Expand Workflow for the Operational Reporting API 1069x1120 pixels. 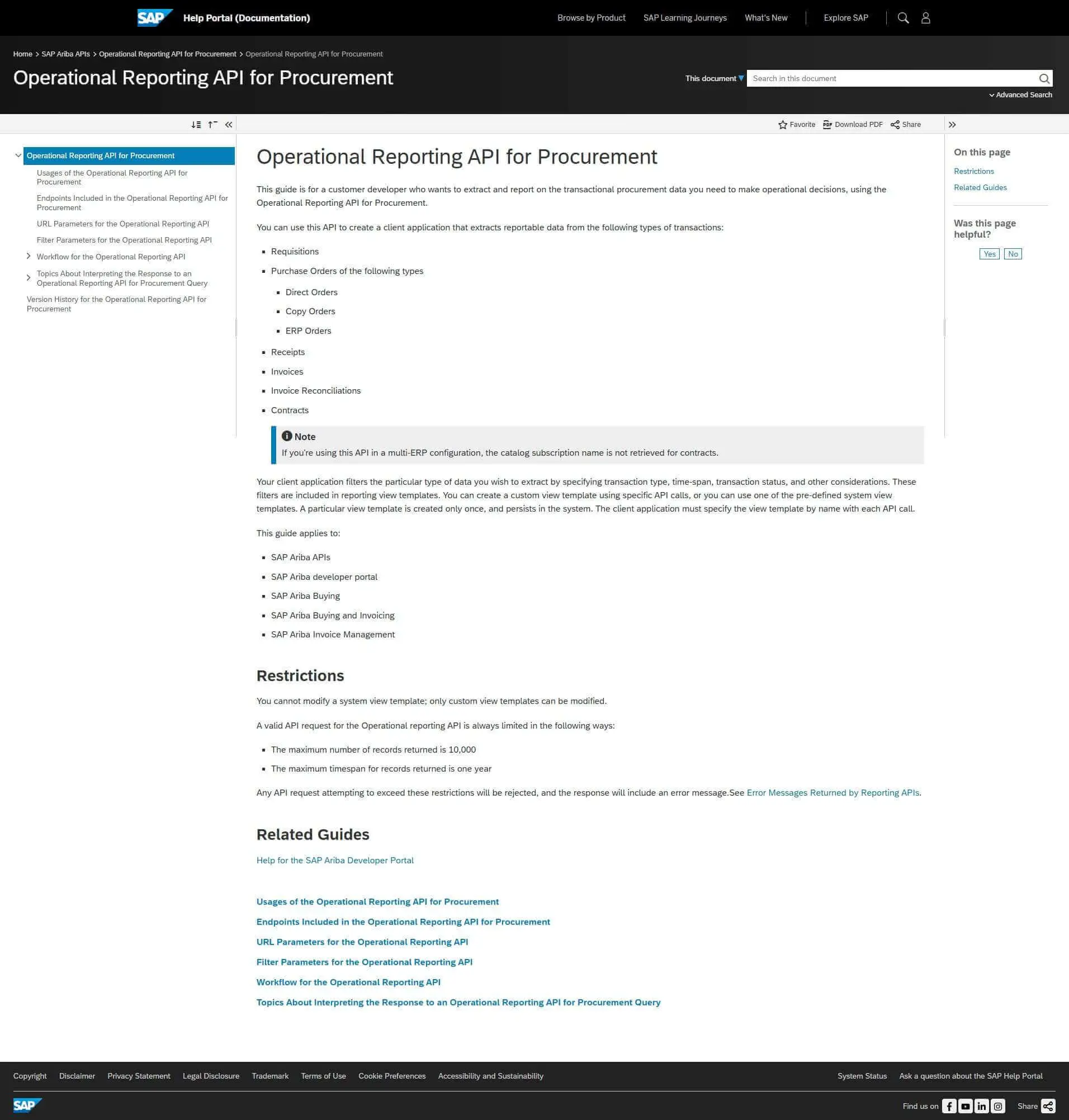tap(29, 257)
